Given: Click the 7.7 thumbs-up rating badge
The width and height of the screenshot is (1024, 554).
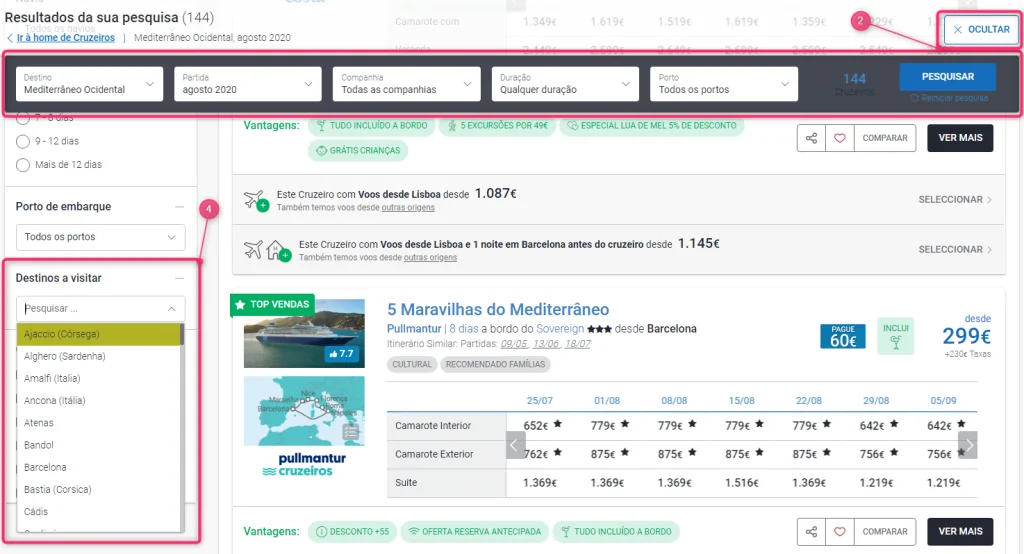Looking at the screenshot, I should coord(340,354).
